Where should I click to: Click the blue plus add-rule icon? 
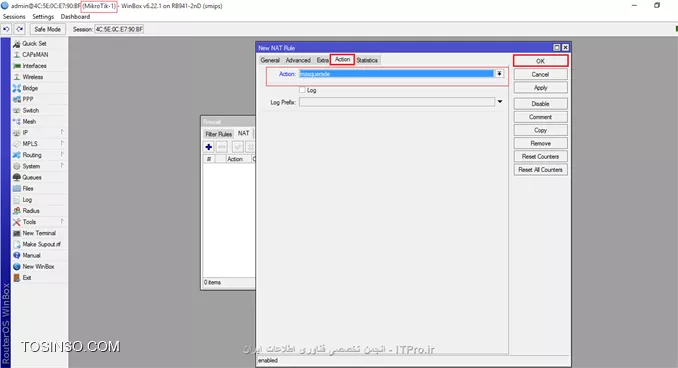click(x=209, y=147)
